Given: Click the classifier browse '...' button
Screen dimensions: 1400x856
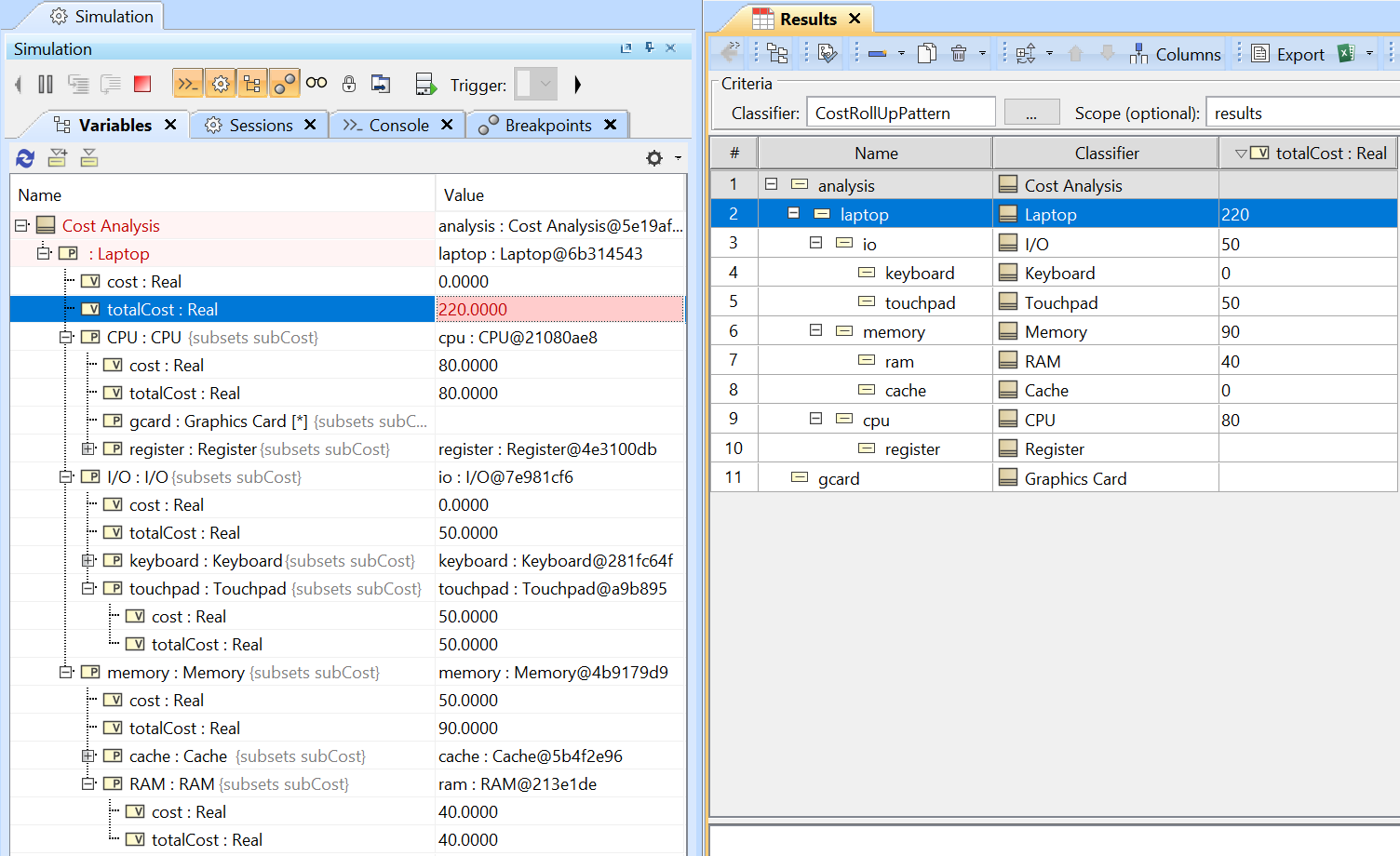Looking at the screenshot, I should [x=1030, y=114].
